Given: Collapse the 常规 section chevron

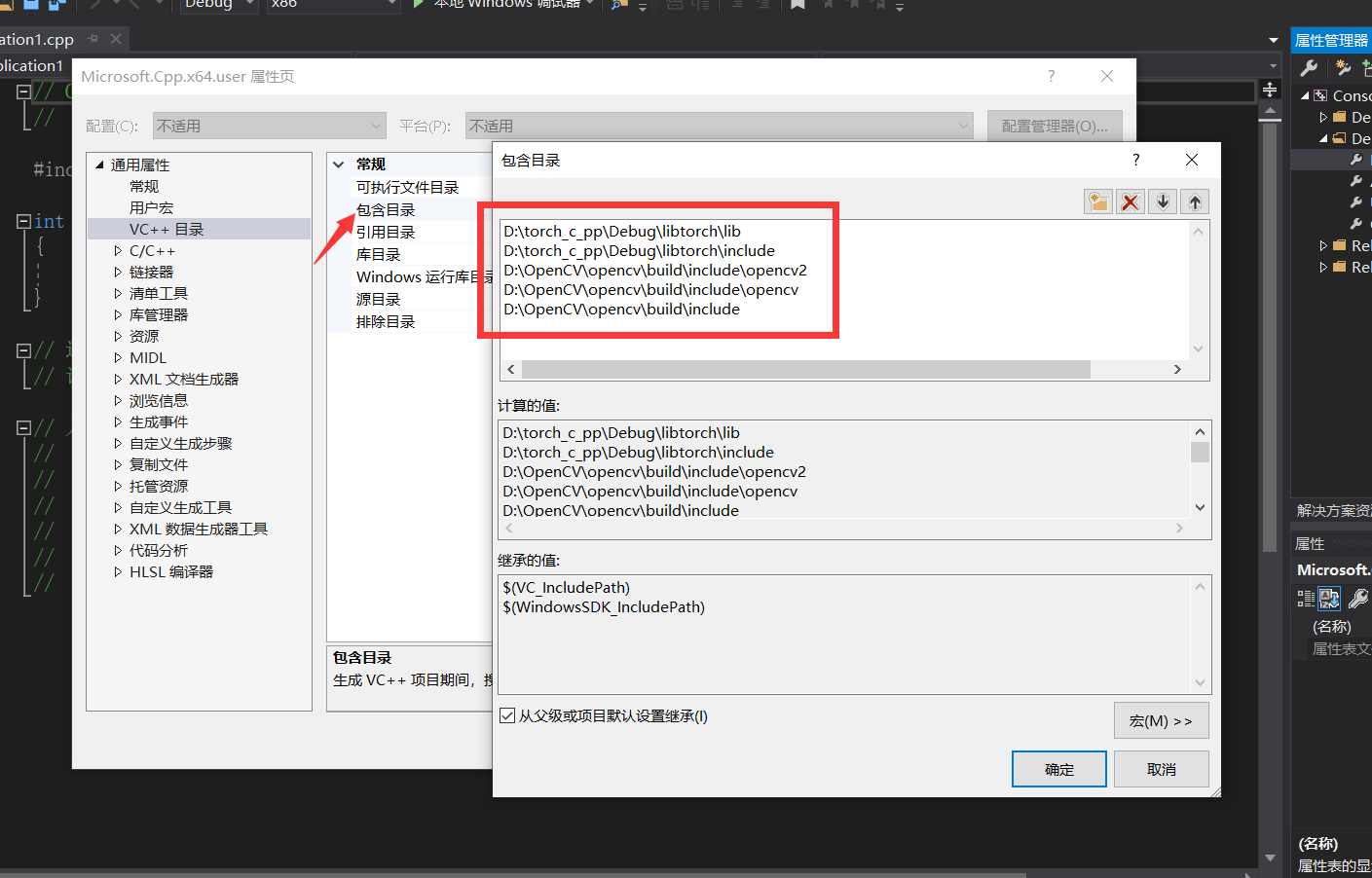Looking at the screenshot, I should 338,165.
